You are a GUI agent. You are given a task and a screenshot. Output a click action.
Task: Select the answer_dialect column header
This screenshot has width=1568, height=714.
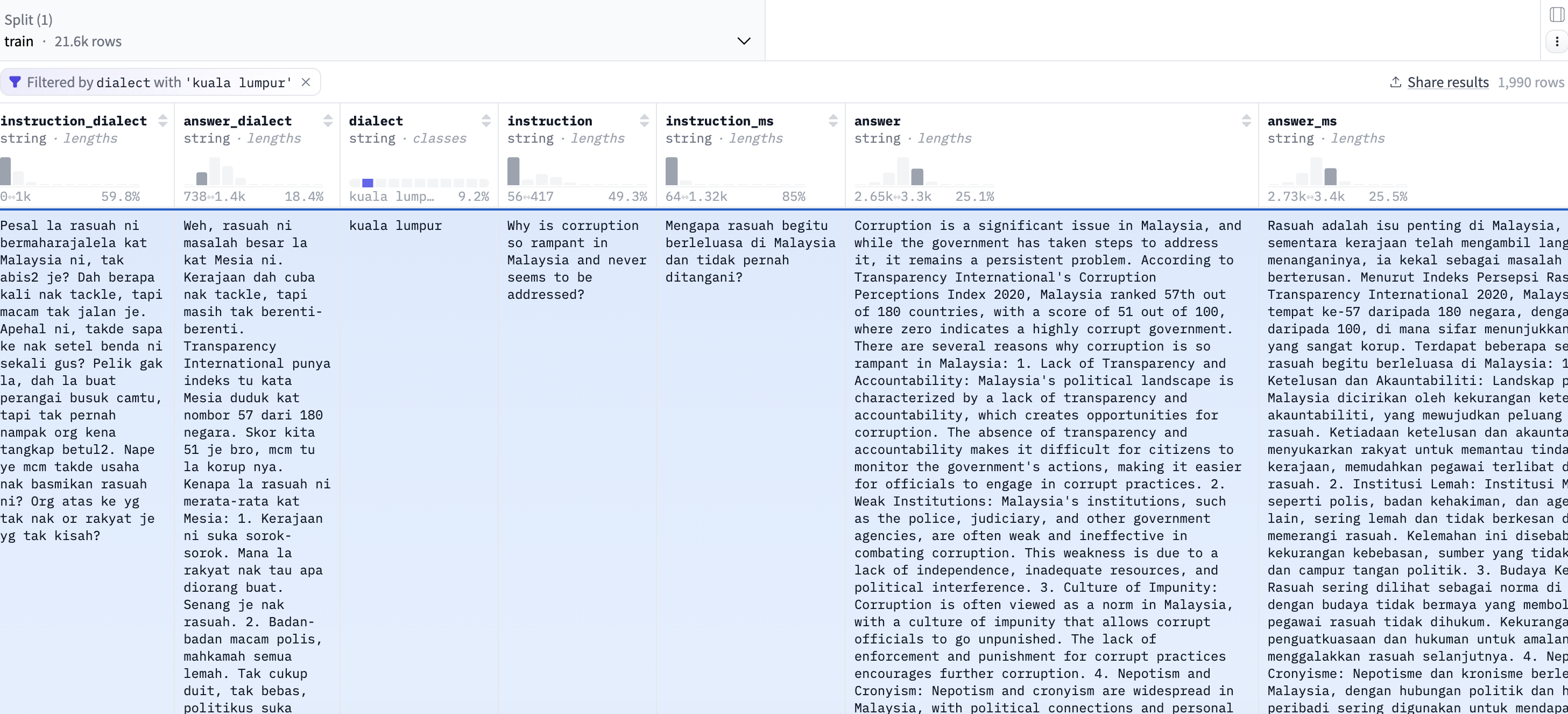[237, 121]
